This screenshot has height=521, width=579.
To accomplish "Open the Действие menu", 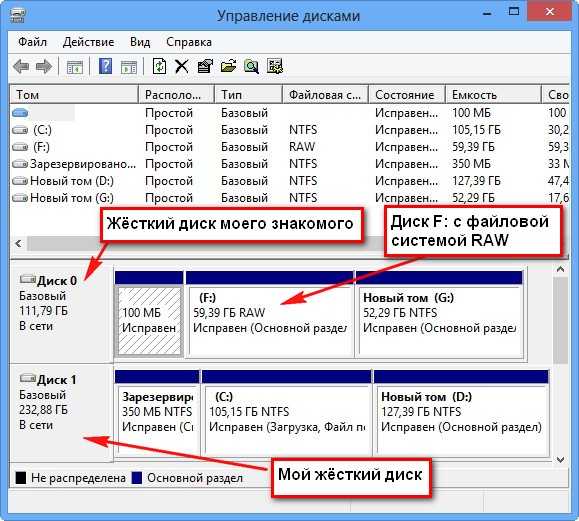I will [88, 42].
